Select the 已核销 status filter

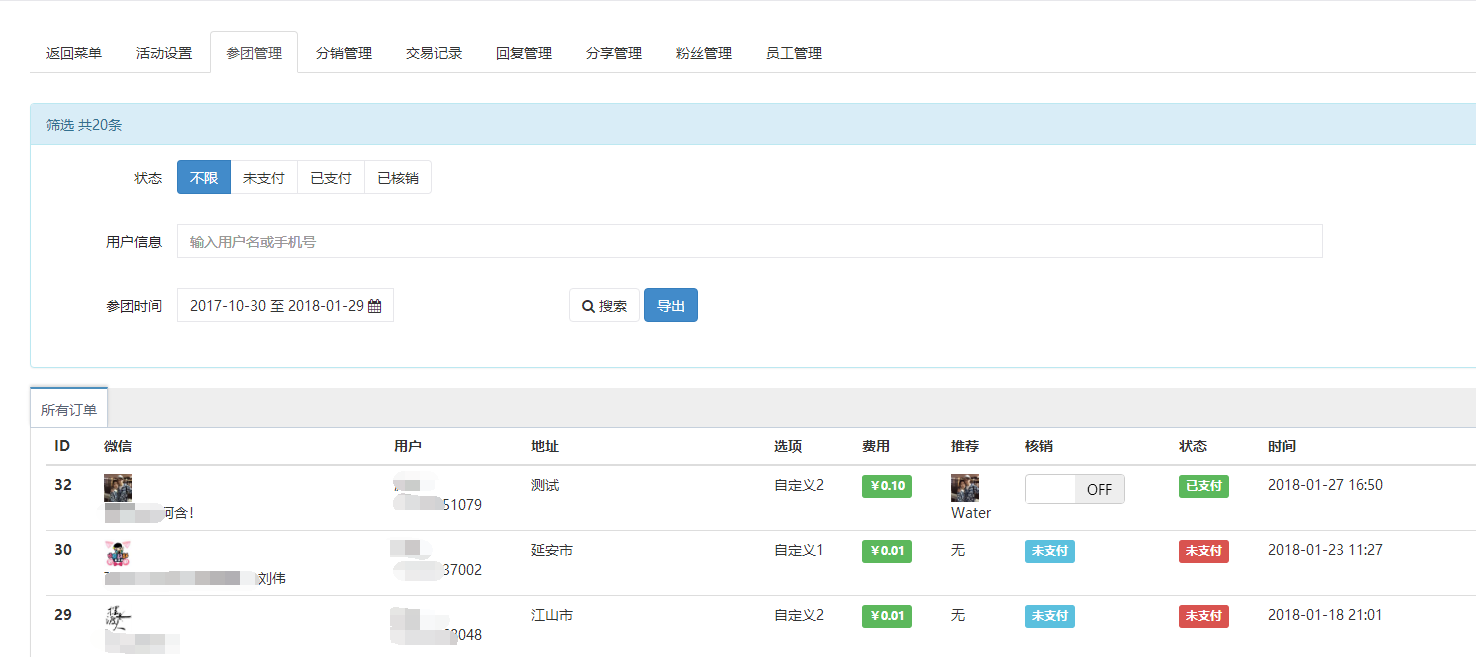(397, 177)
